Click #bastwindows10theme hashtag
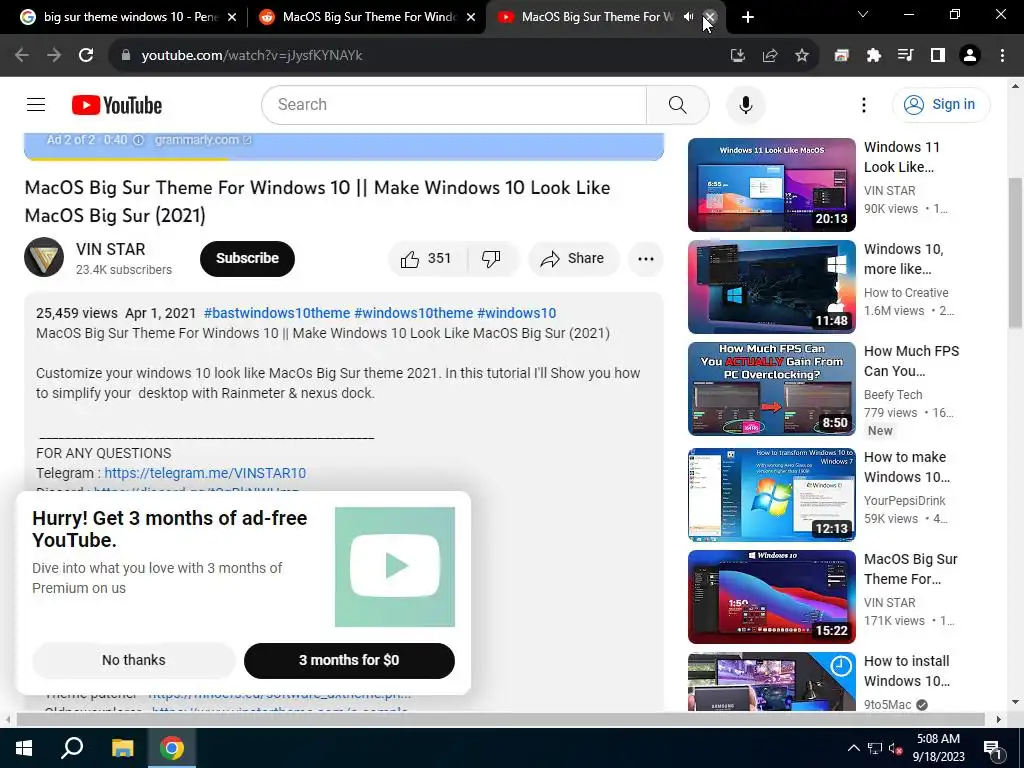Viewport: 1024px width, 768px height. tap(277, 313)
